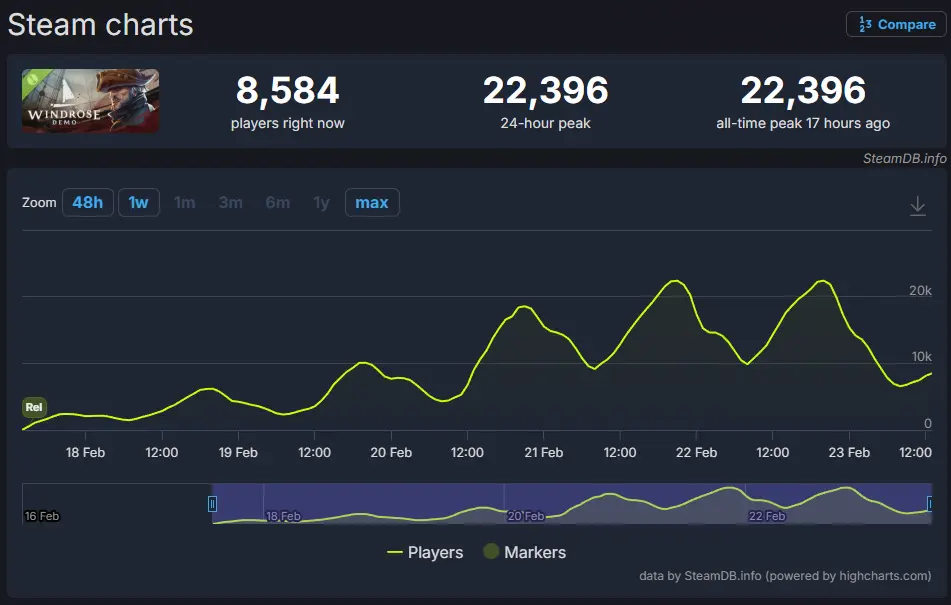The width and height of the screenshot is (951, 605).
Task: Click the green Rel release marker on chart
Action: click(x=33, y=407)
